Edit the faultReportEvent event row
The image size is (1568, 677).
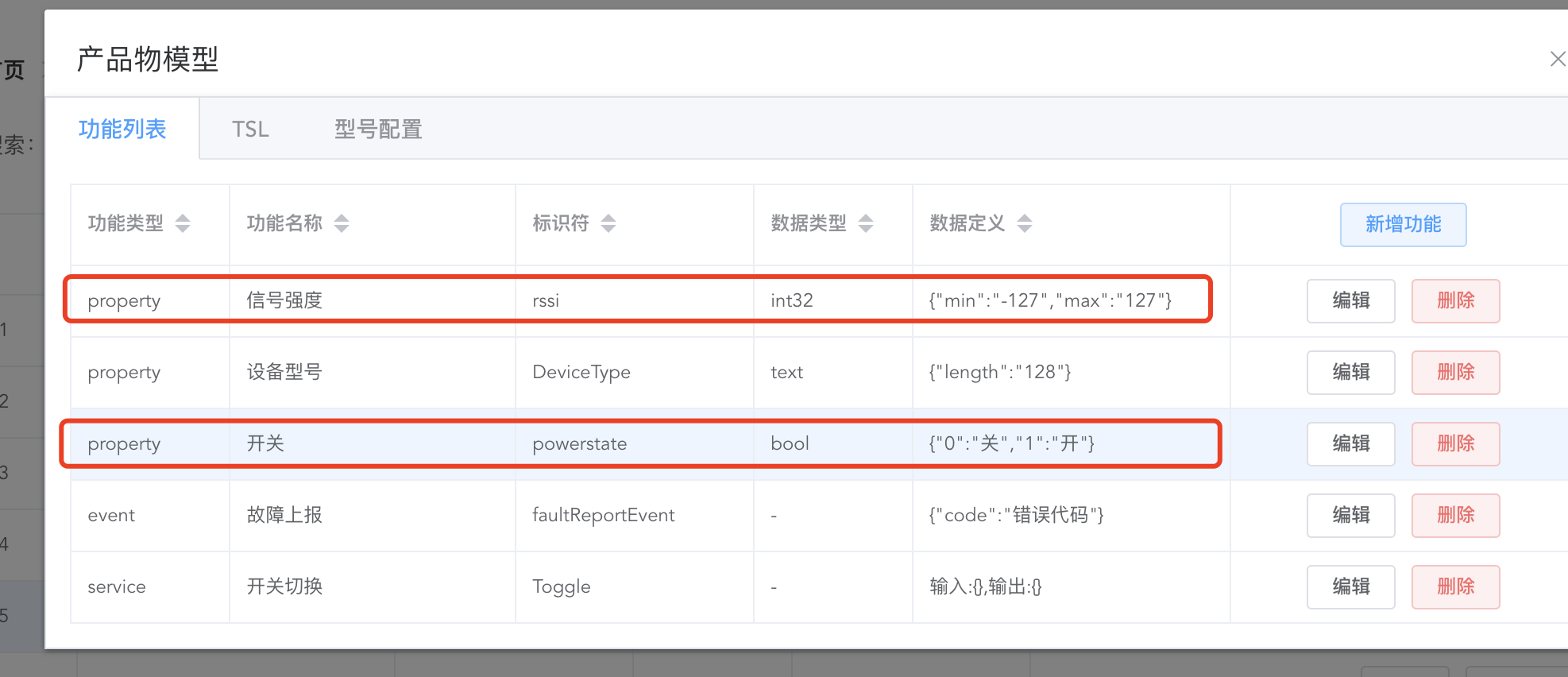tap(1350, 515)
